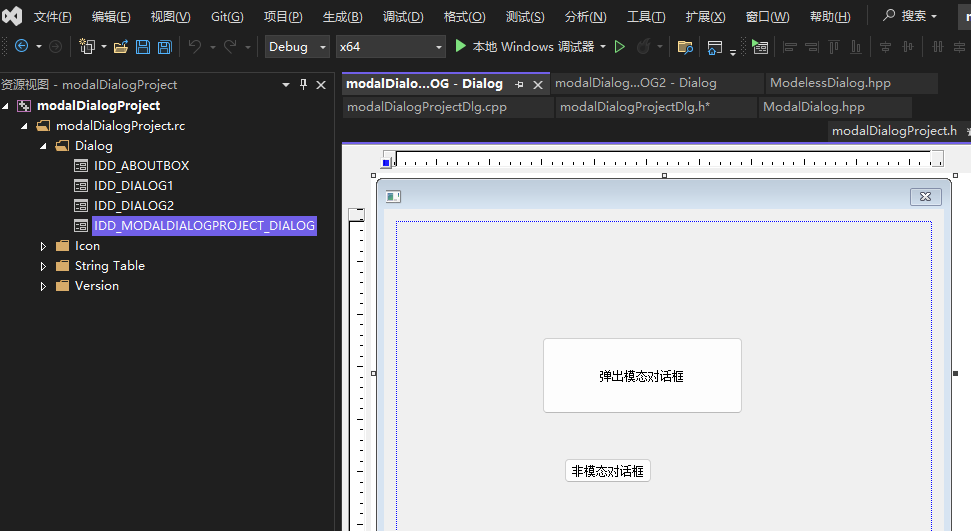Open the debugger target dropdown arrow
Screen dimensions: 971x531
click(603, 46)
